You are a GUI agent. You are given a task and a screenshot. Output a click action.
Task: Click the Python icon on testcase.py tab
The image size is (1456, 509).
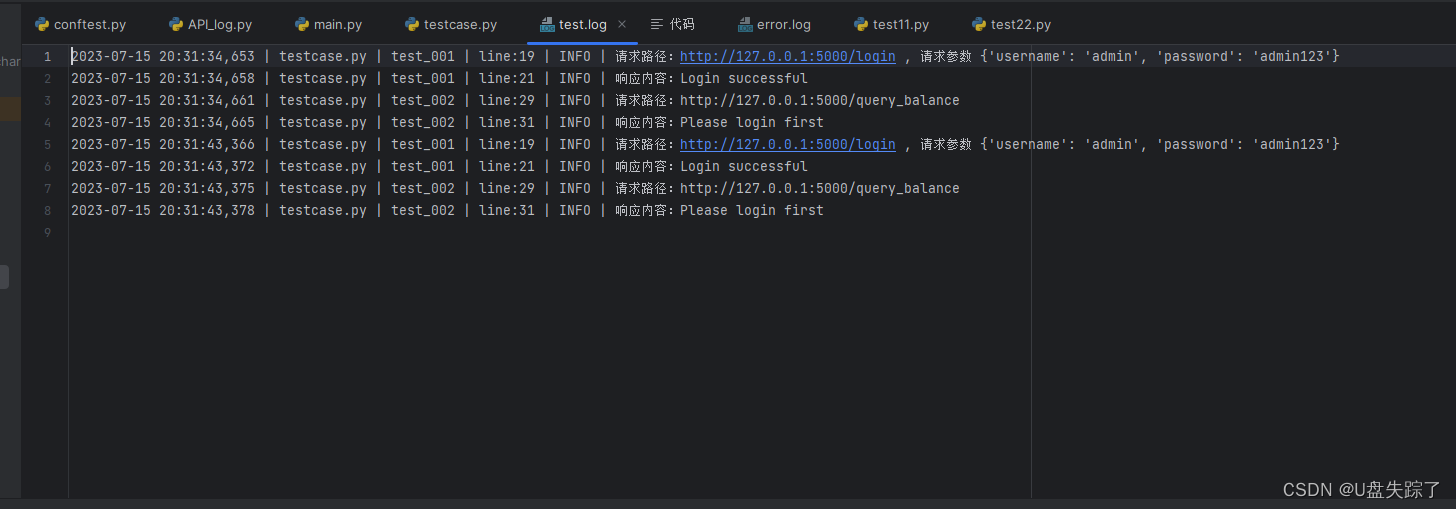pos(412,24)
